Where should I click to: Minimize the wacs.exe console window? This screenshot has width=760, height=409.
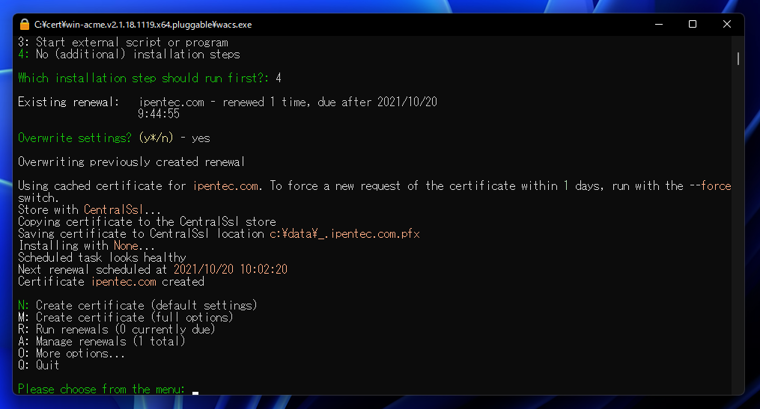point(659,23)
